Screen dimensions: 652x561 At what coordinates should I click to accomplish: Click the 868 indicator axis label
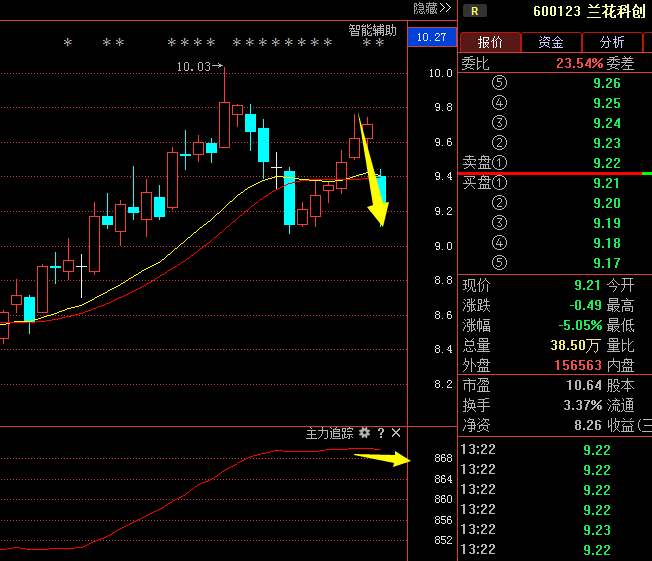(x=443, y=458)
